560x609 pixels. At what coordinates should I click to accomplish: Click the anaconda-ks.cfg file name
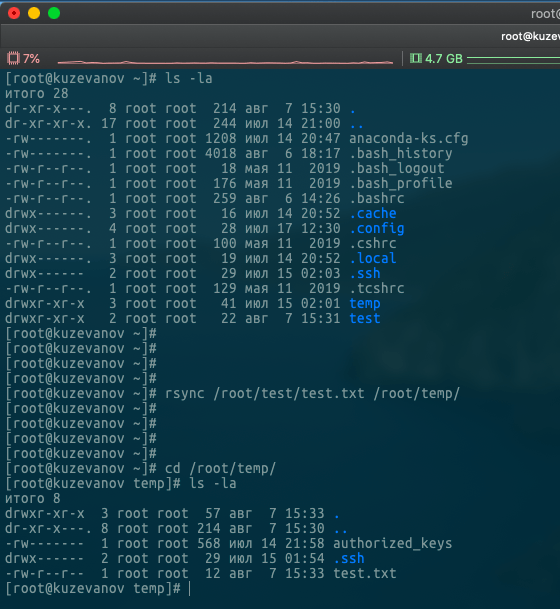click(409, 138)
